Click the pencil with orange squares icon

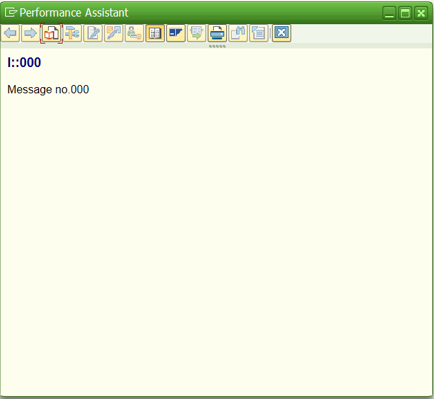114,33
